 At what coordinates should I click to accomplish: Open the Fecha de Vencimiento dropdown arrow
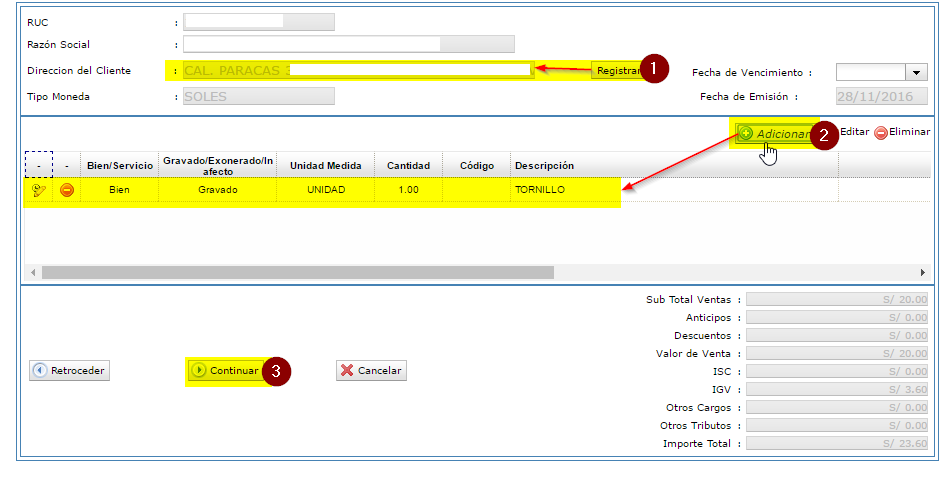pos(916,73)
